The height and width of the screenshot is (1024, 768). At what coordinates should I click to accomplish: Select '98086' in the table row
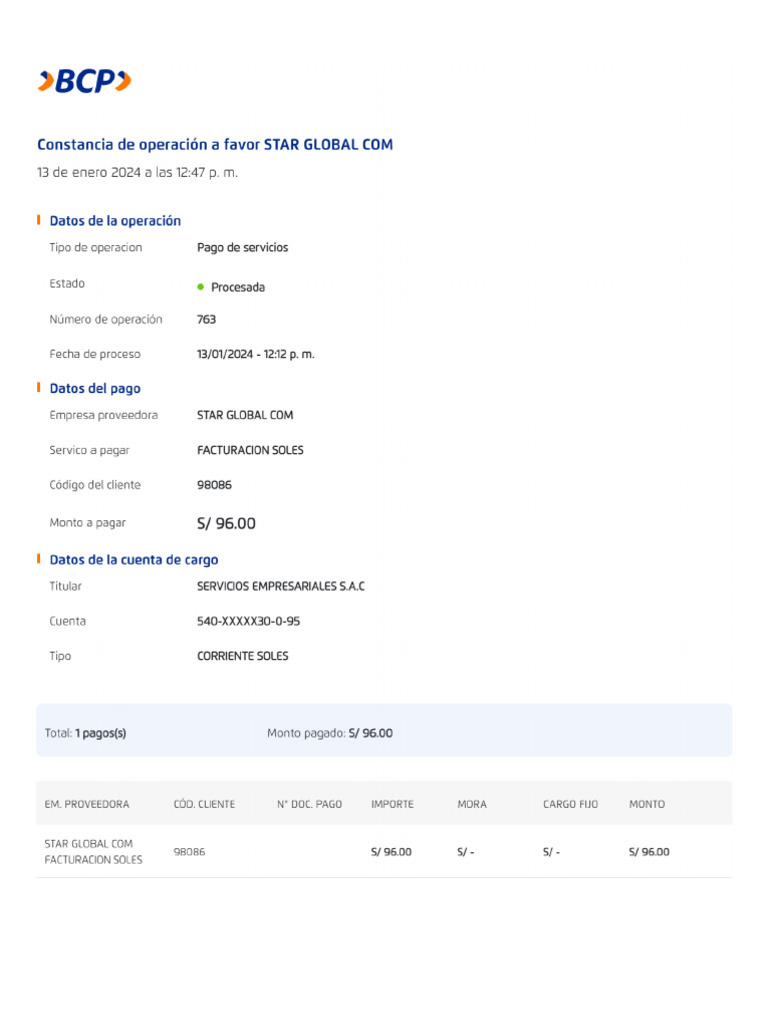tap(189, 852)
